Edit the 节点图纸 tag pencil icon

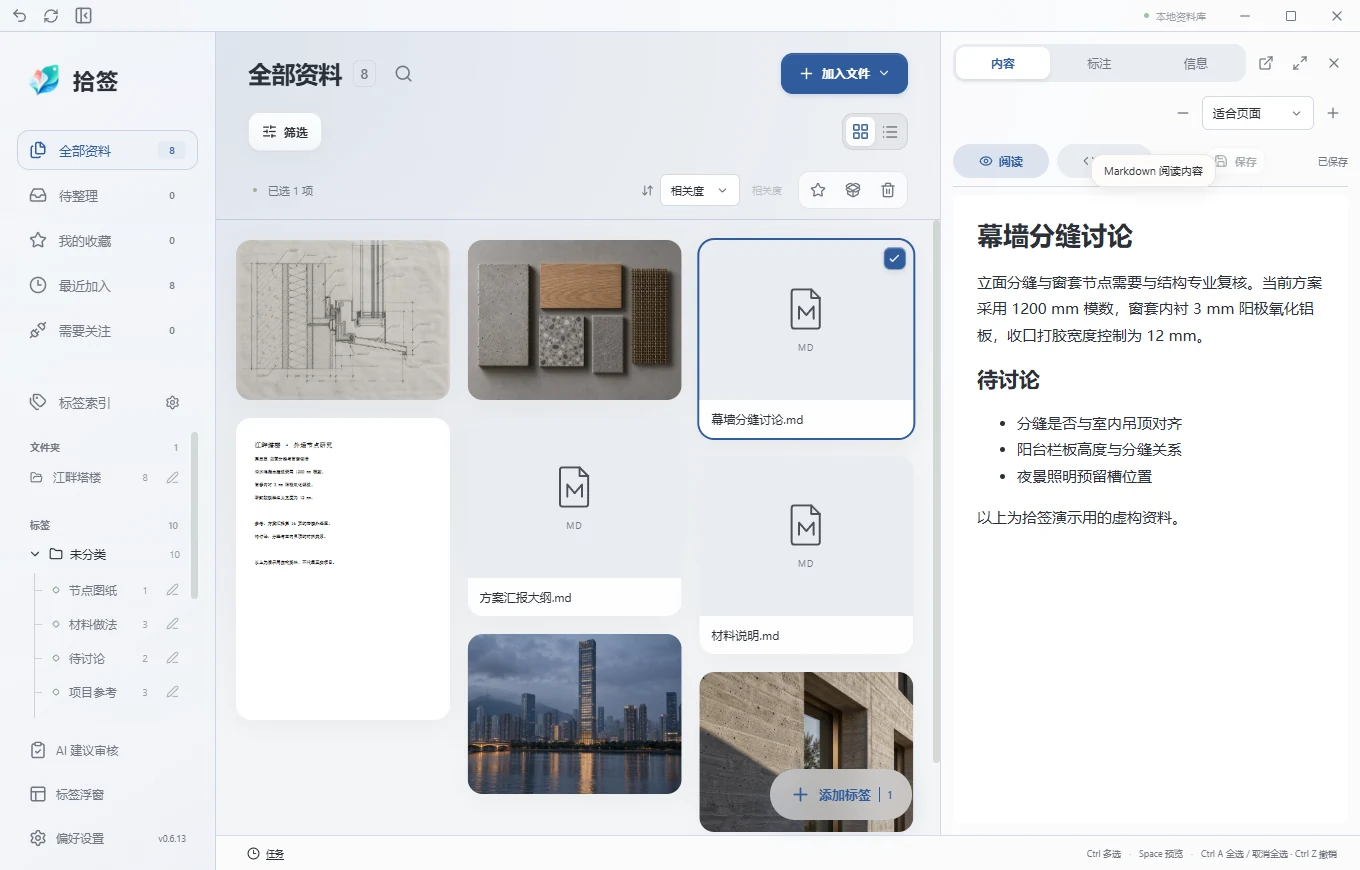[x=172, y=590]
